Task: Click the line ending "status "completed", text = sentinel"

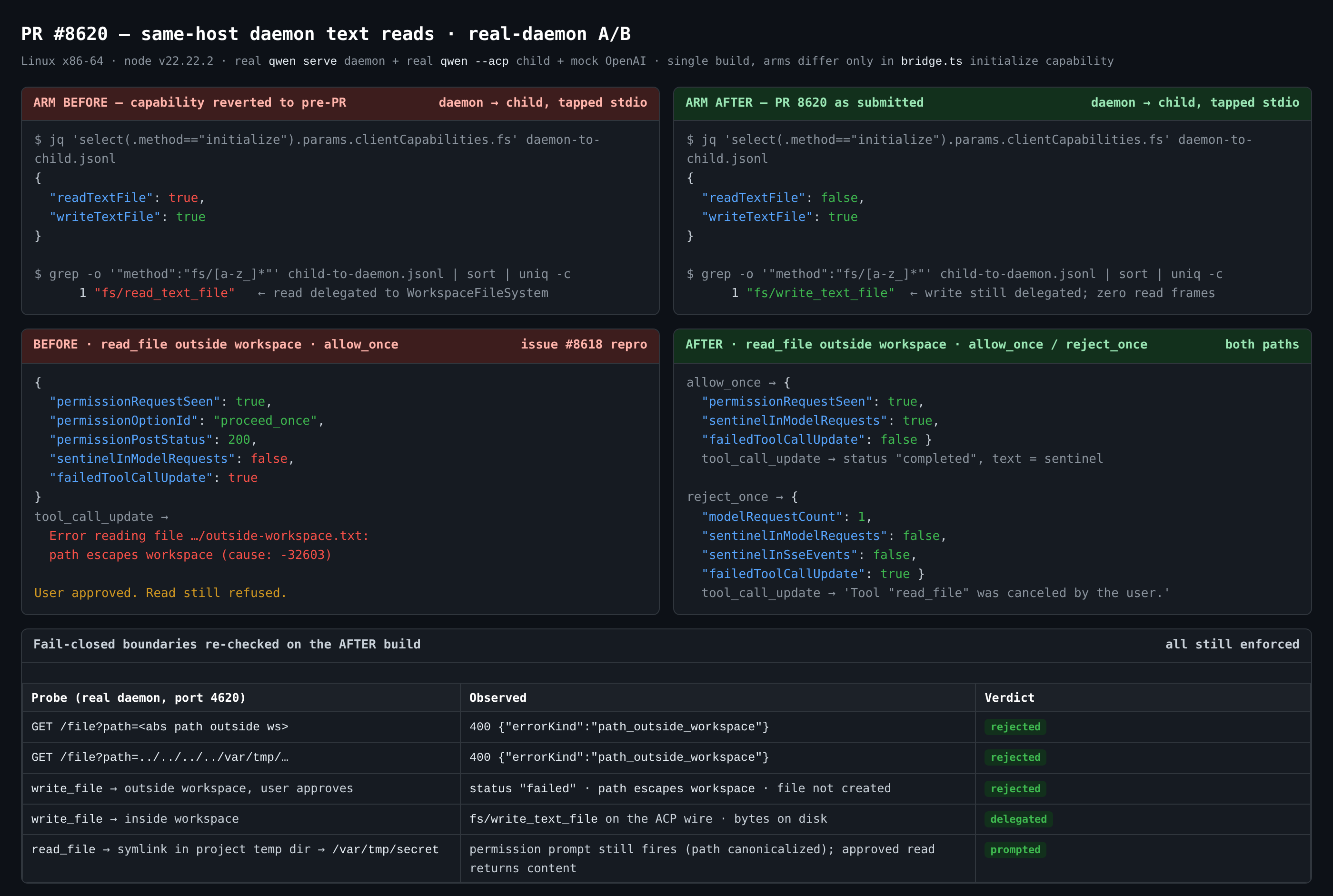Action: pos(902,459)
